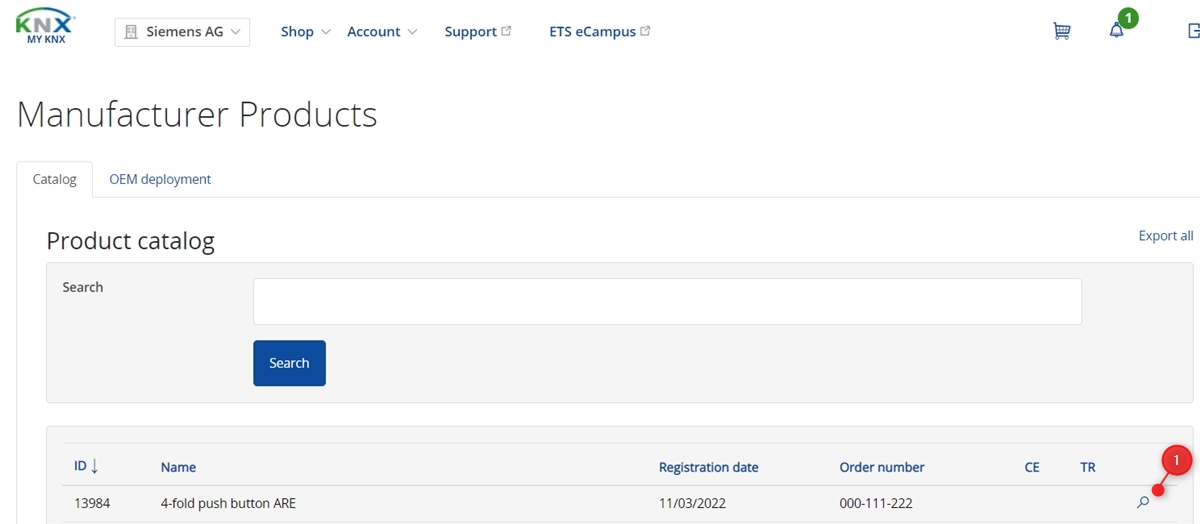This screenshot has width=1200, height=524.
Task: Select the Catalog tab
Action: click(x=55, y=179)
